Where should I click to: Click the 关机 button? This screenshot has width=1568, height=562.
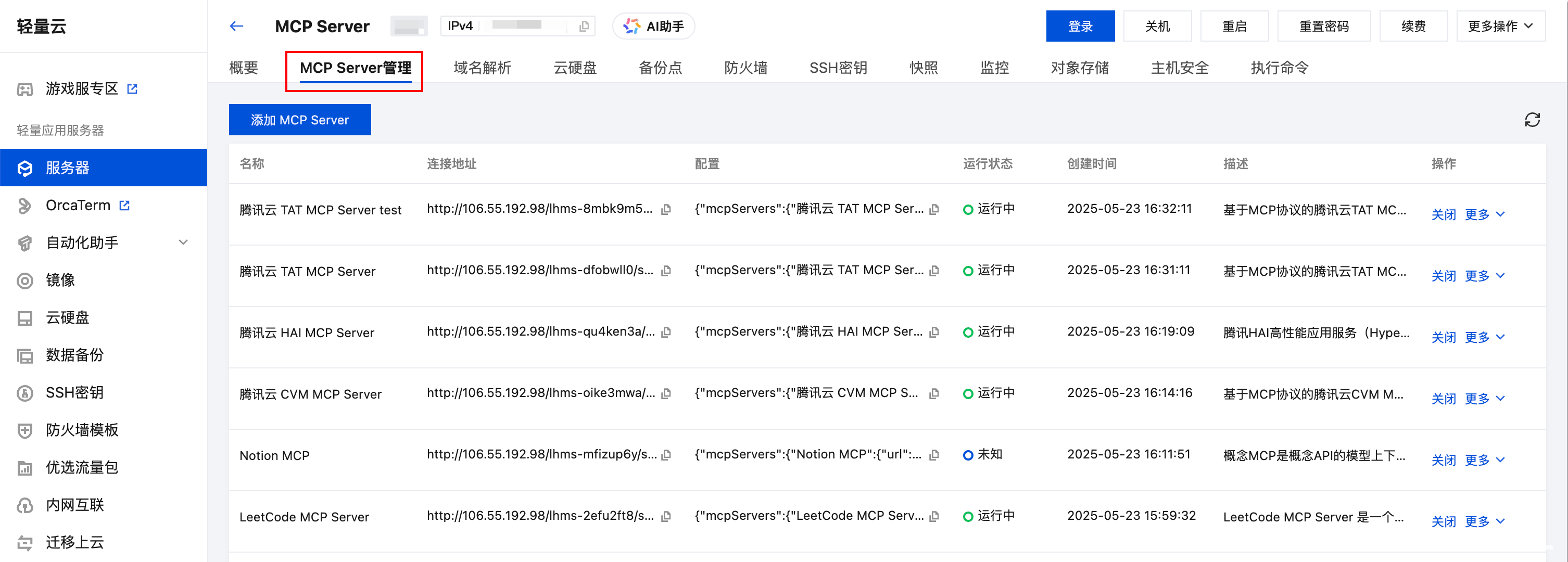(1157, 26)
